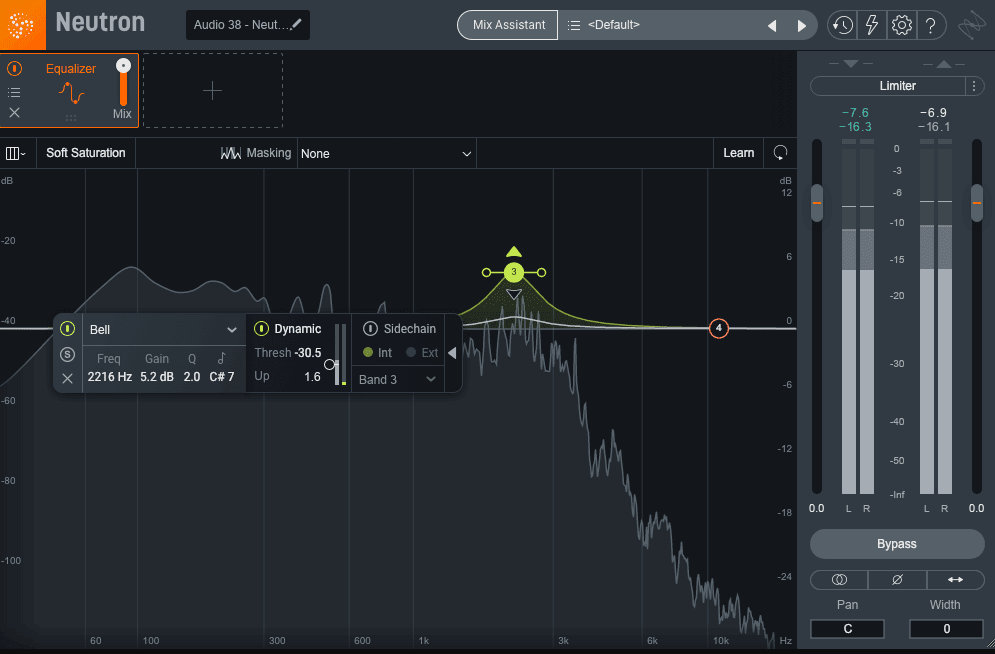Open Equalizer module presets list icon
Viewport: 995px width, 654px height.
tap(14, 93)
